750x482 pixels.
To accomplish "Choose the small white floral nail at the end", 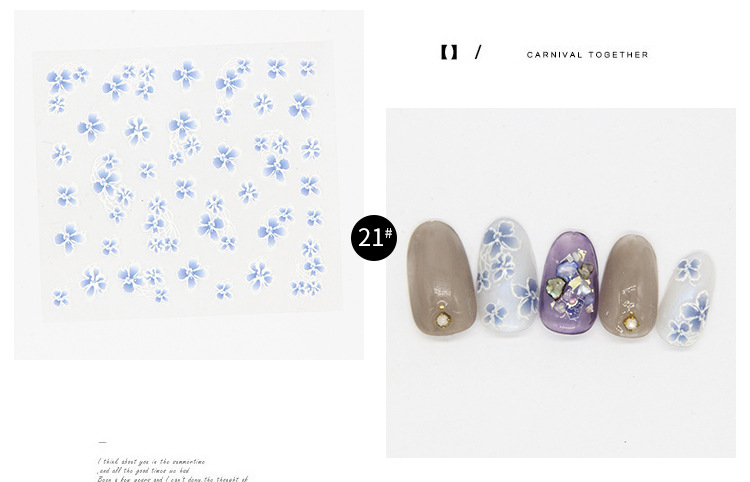I will pyautogui.click(x=687, y=298).
